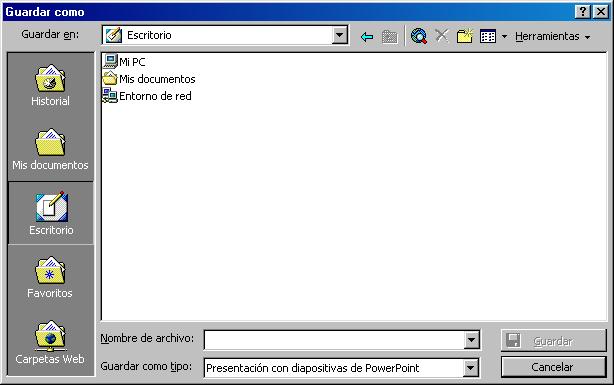This screenshot has height=385, width=614.
Task: Click inside the Nombre de archivo field
Action: point(335,340)
